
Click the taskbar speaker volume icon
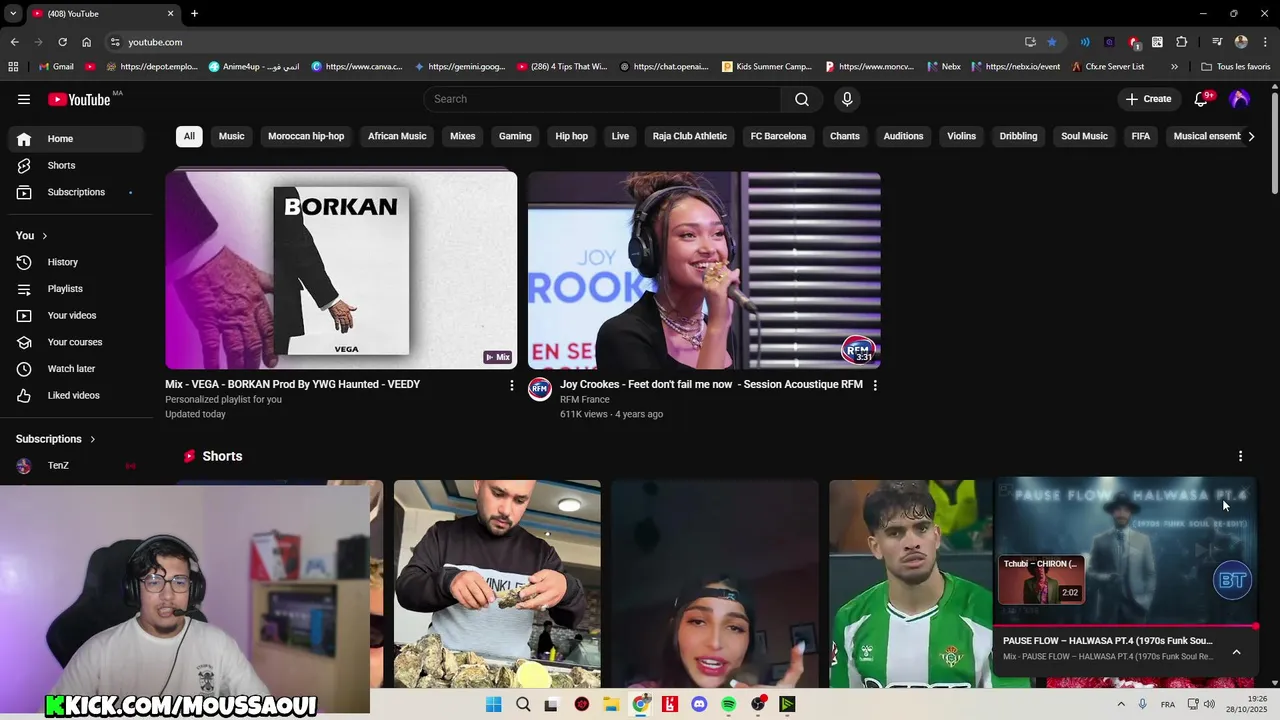[1209, 704]
